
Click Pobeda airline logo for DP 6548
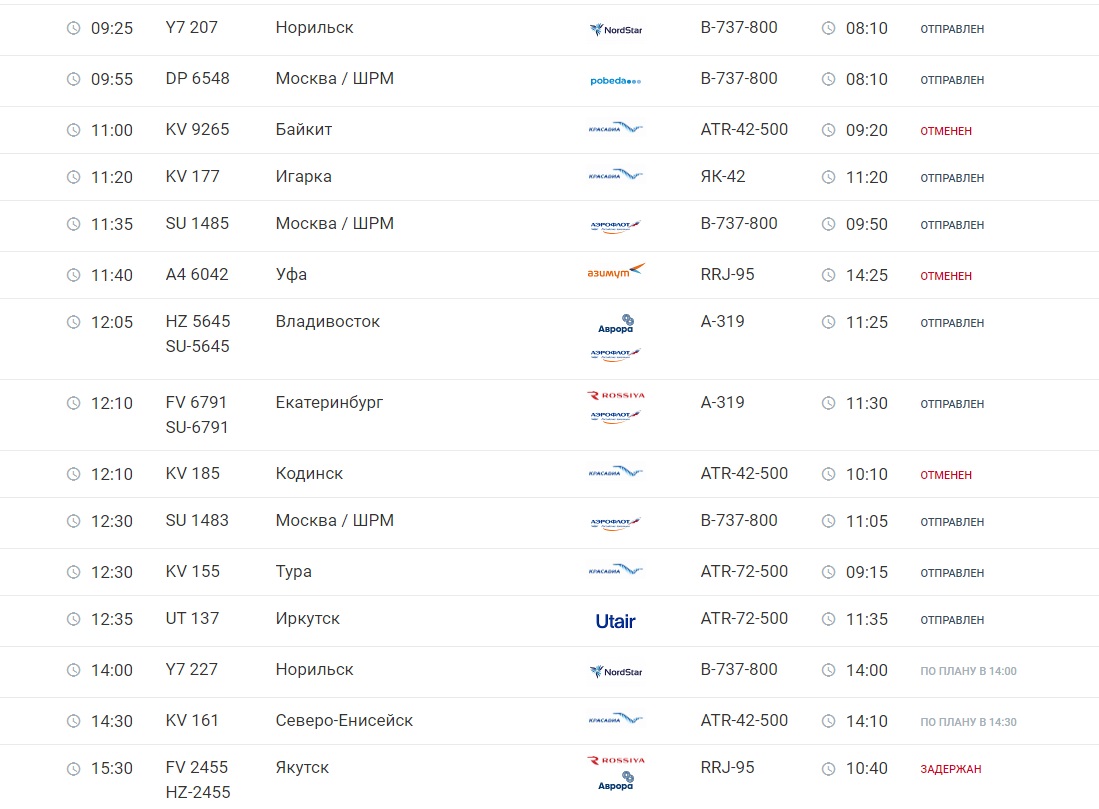pyautogui.click(x=615, y=80)
